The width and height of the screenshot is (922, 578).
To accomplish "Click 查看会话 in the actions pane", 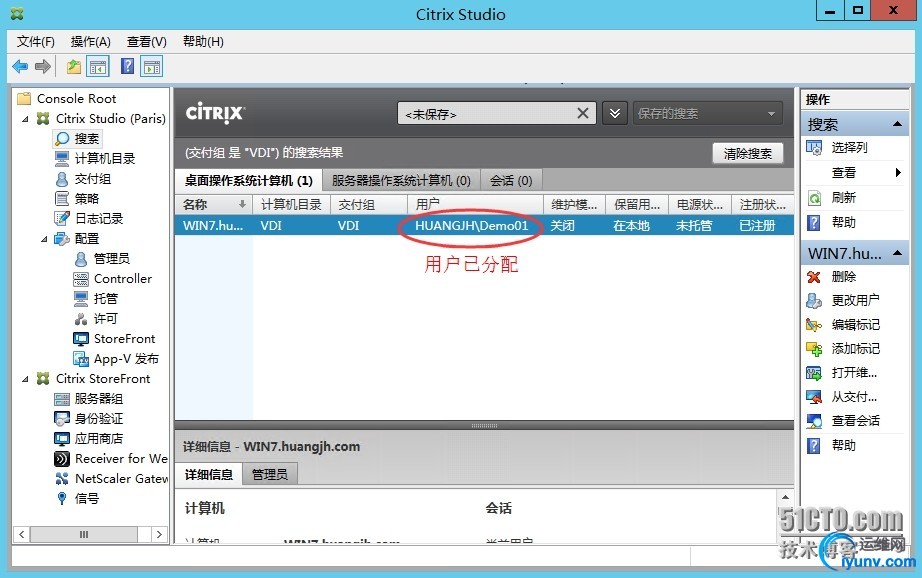I will tap(855, 421).
